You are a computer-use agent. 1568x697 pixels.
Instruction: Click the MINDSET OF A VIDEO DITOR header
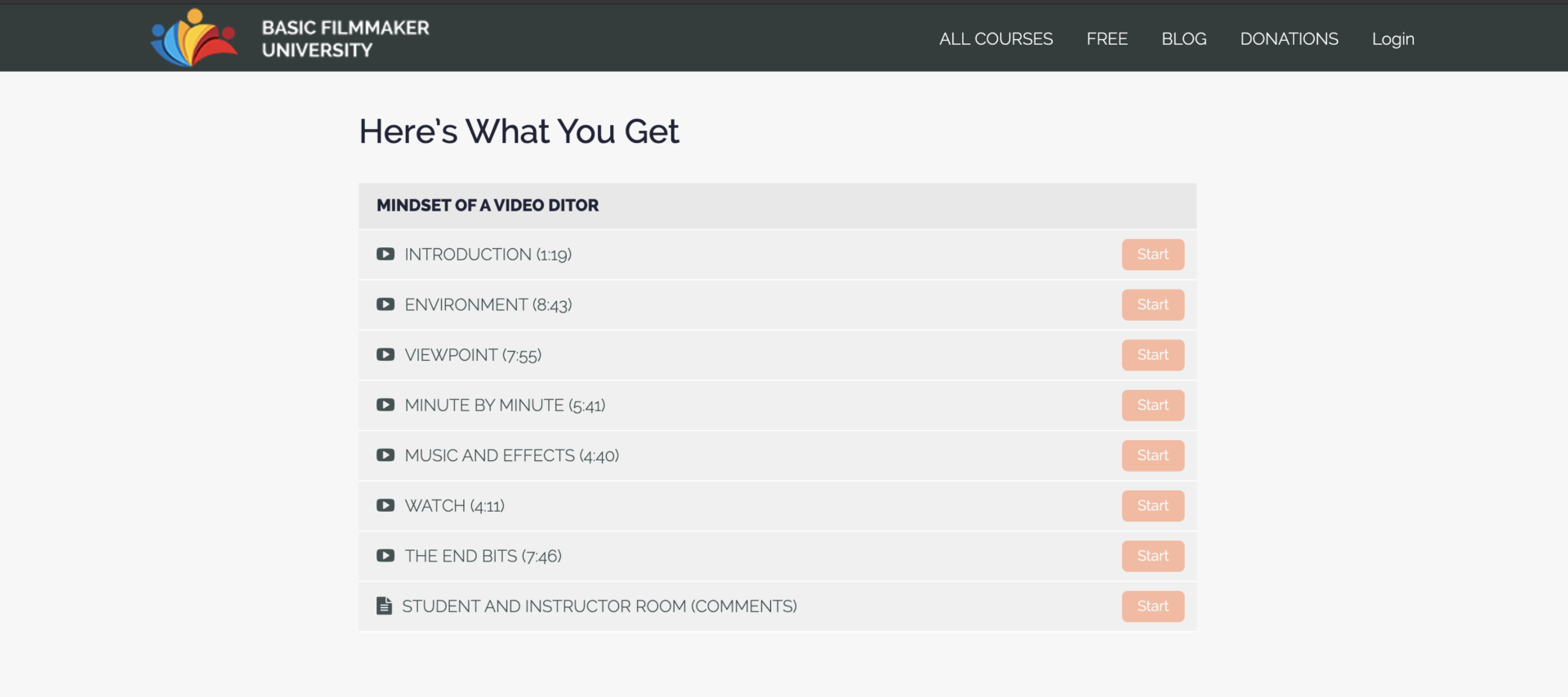click(487, 206)
